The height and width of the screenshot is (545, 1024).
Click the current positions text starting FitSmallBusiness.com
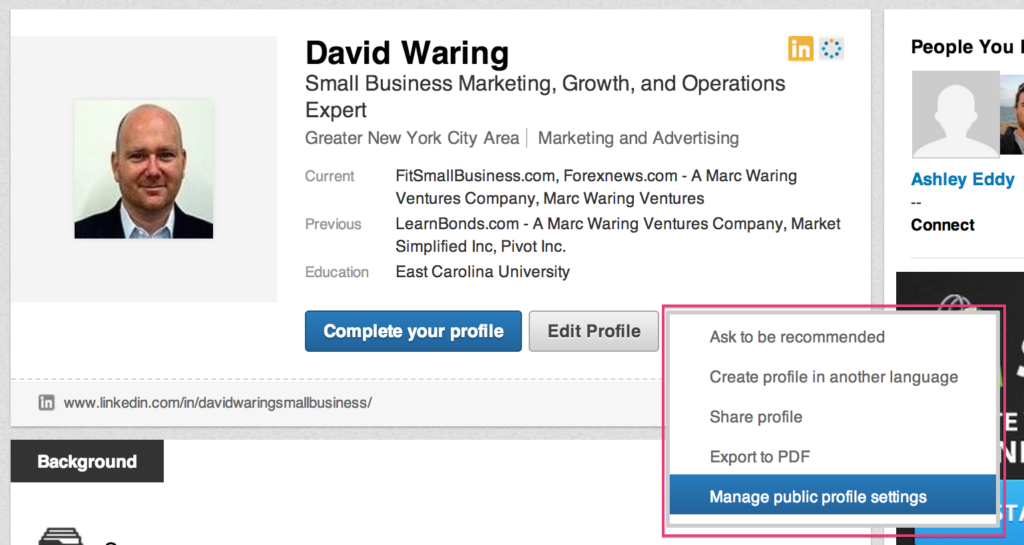pos(596,187)
